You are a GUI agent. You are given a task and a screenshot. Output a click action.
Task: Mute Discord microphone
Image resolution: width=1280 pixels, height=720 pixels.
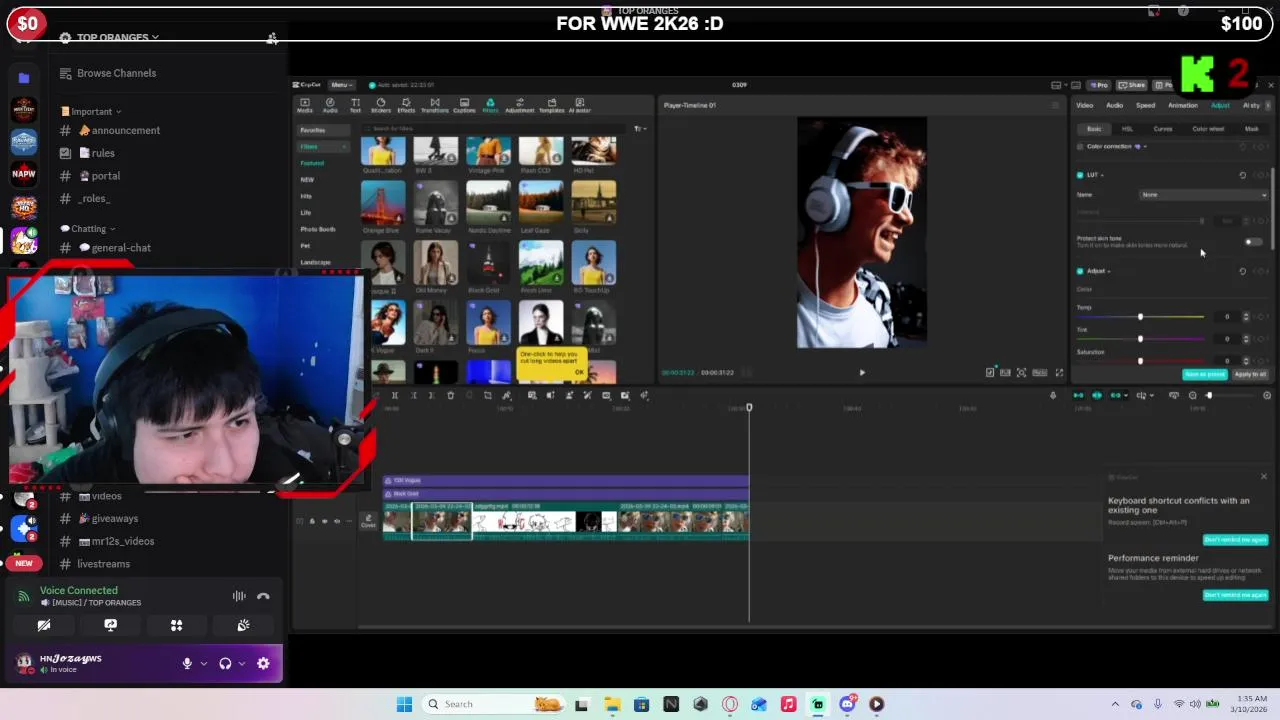187,663
